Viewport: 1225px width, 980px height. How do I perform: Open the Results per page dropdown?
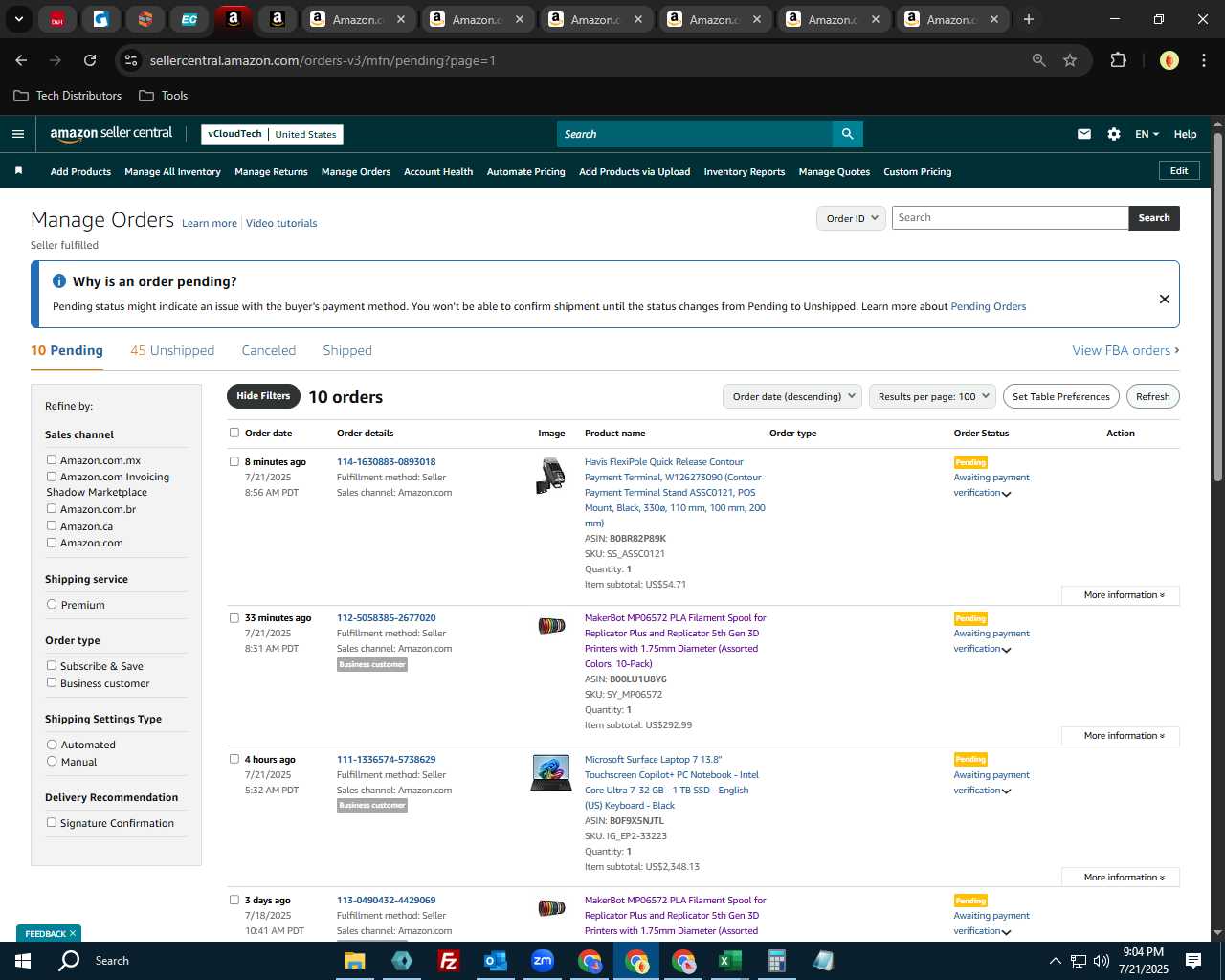tap(933, 396)
